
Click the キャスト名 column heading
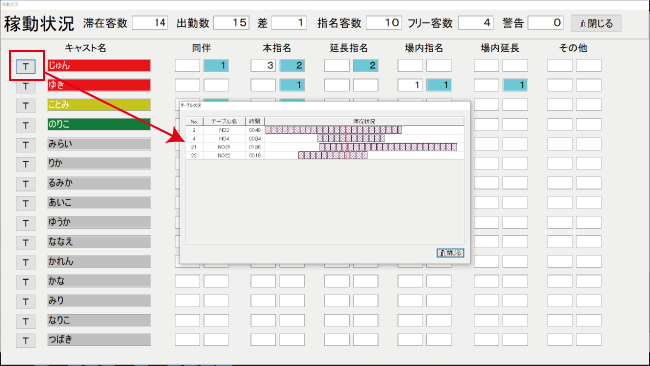click(85, 48)
